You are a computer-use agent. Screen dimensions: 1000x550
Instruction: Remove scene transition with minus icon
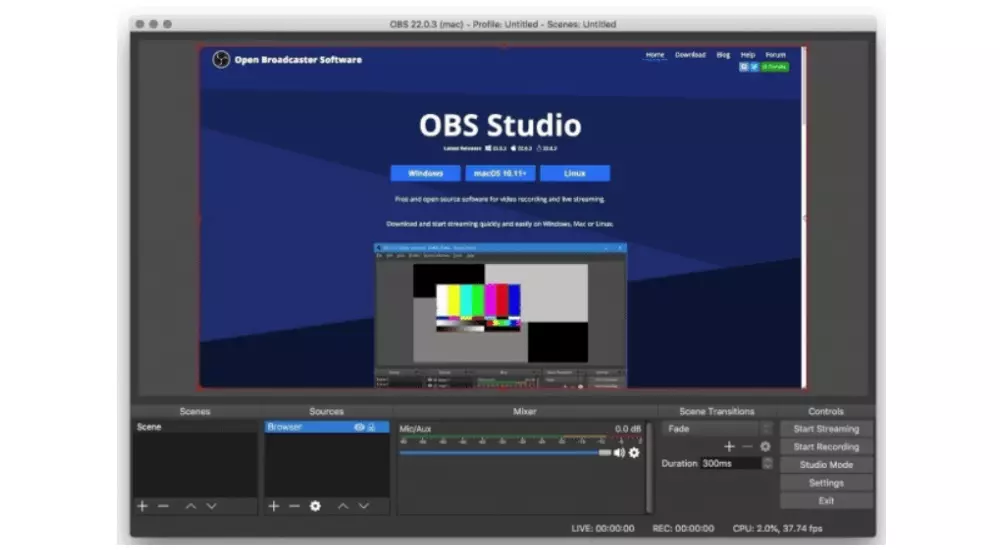tap(747, 447)
